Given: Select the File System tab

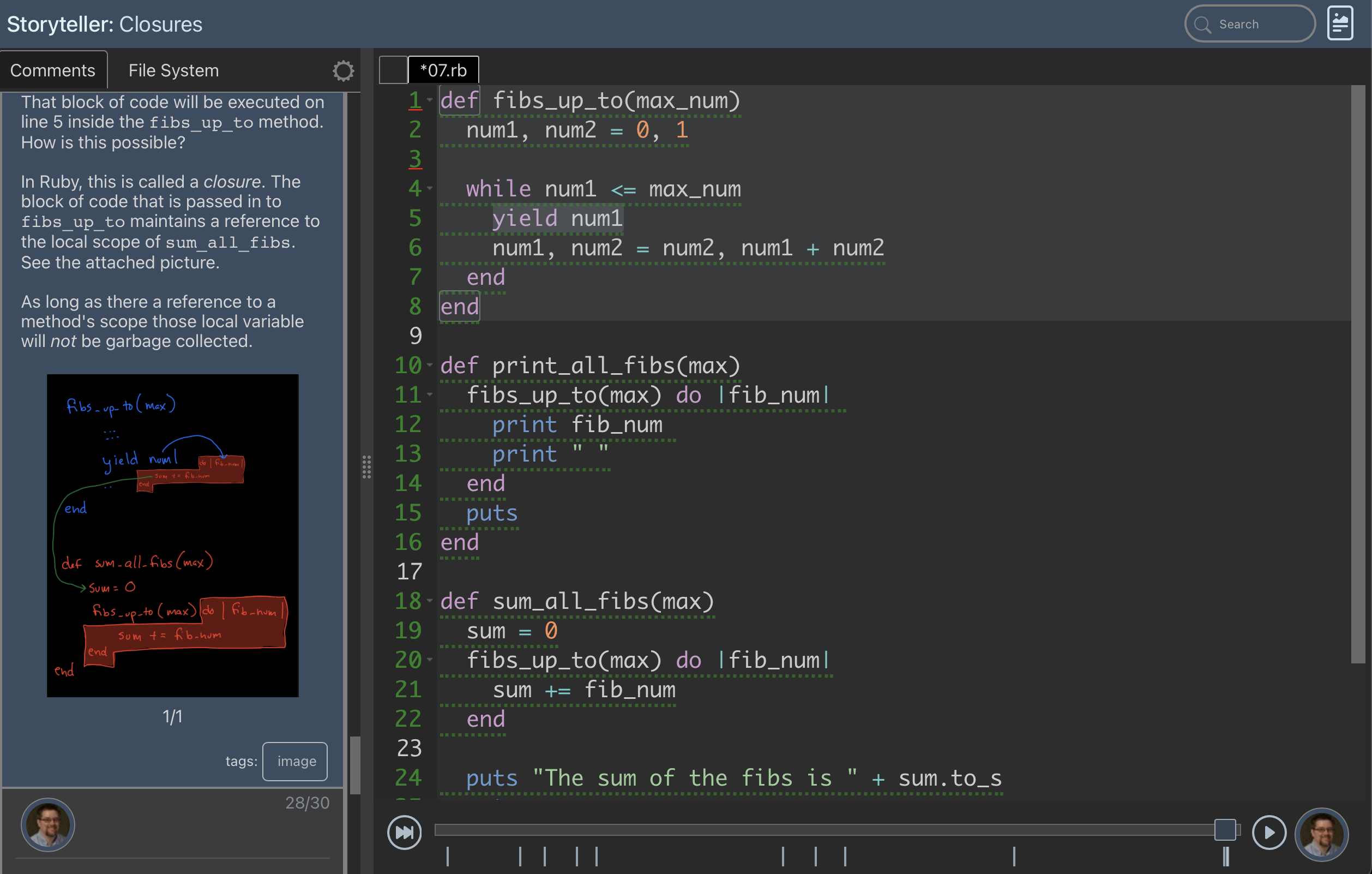Looking at the screenshot, I should [x=173, y=70].
